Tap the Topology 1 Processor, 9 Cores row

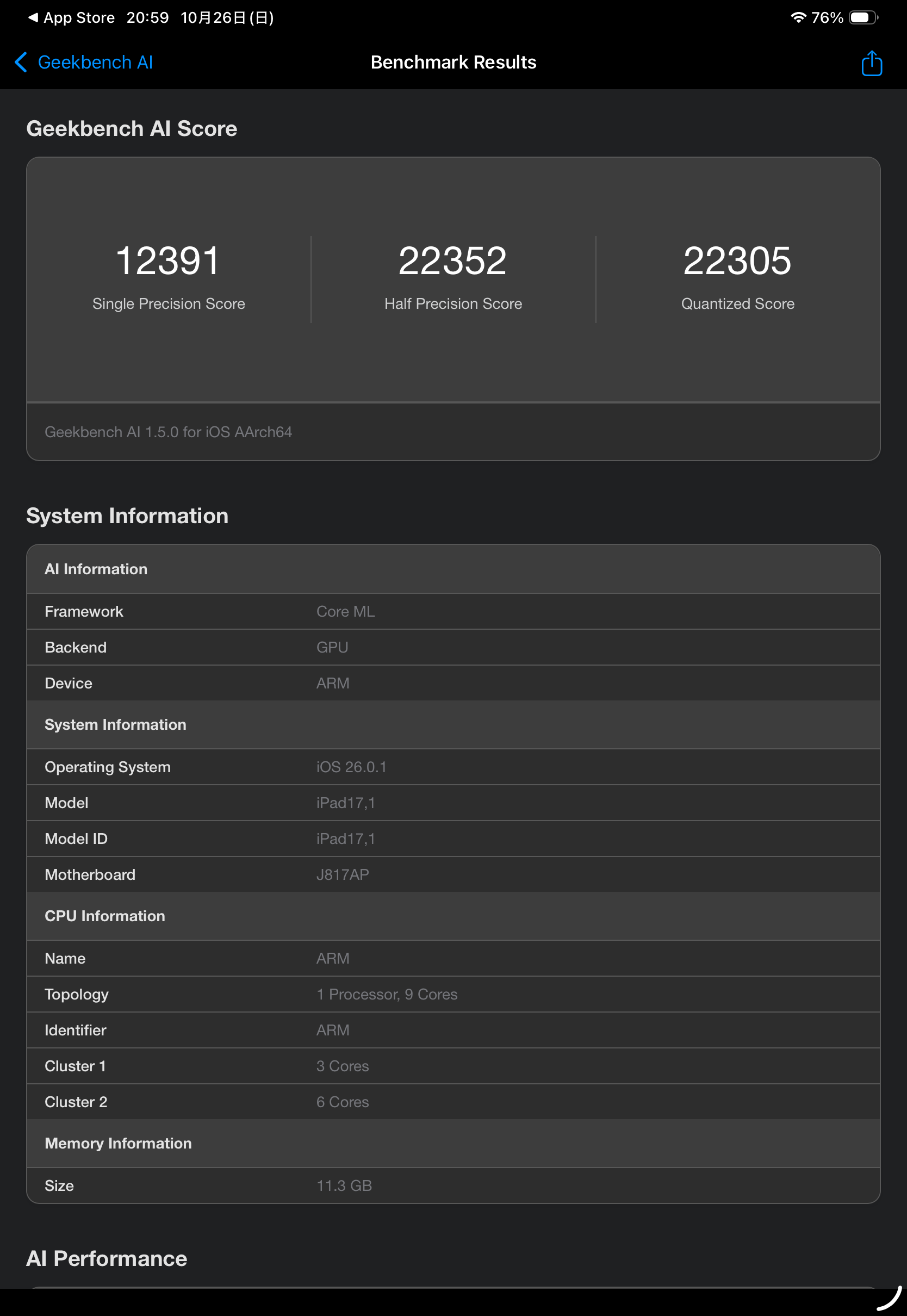453,995
